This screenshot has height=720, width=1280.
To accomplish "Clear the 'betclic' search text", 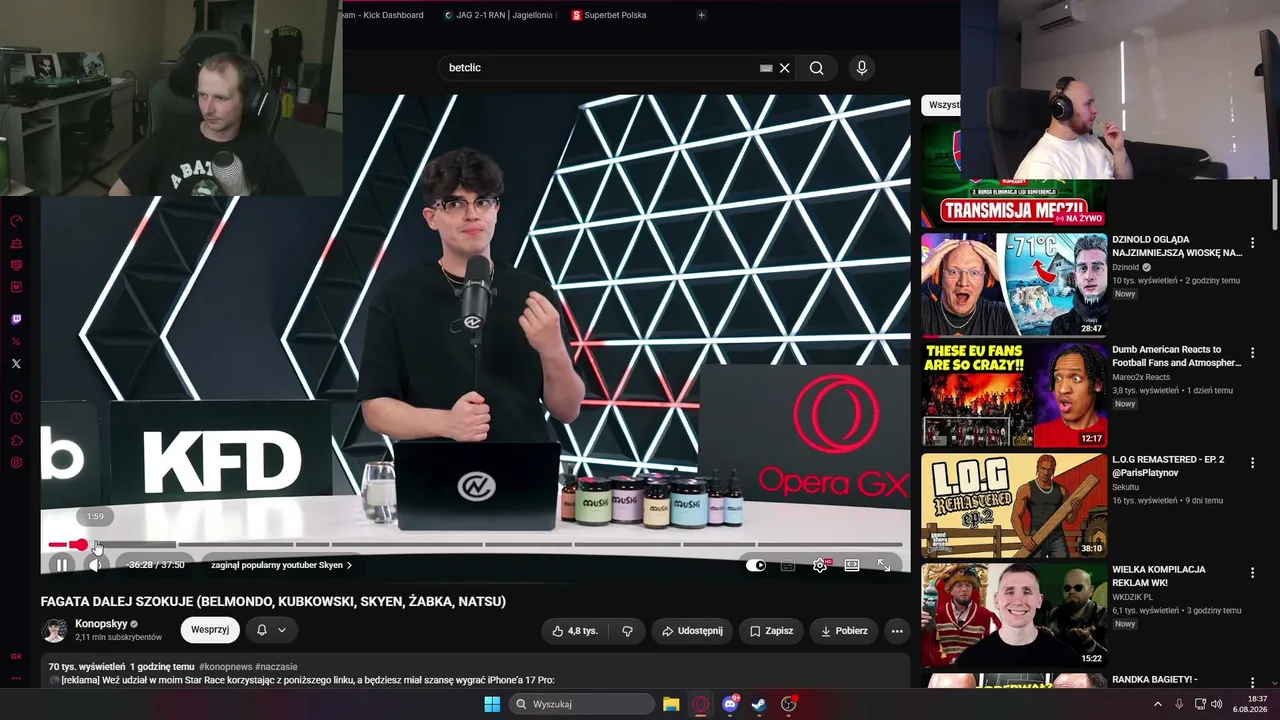I will [x=785, y=68].
